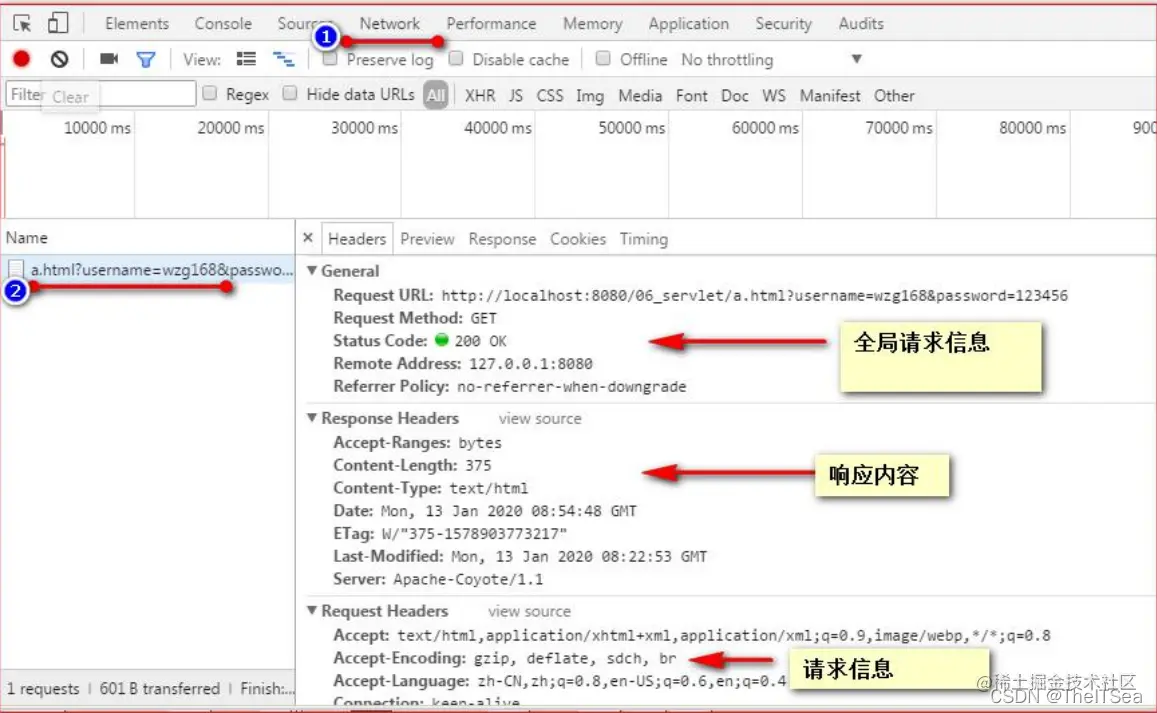This screenshot has height=713, width=1157.
Task: Toggle the blue filter funnel icon
Action: [146, 59]
